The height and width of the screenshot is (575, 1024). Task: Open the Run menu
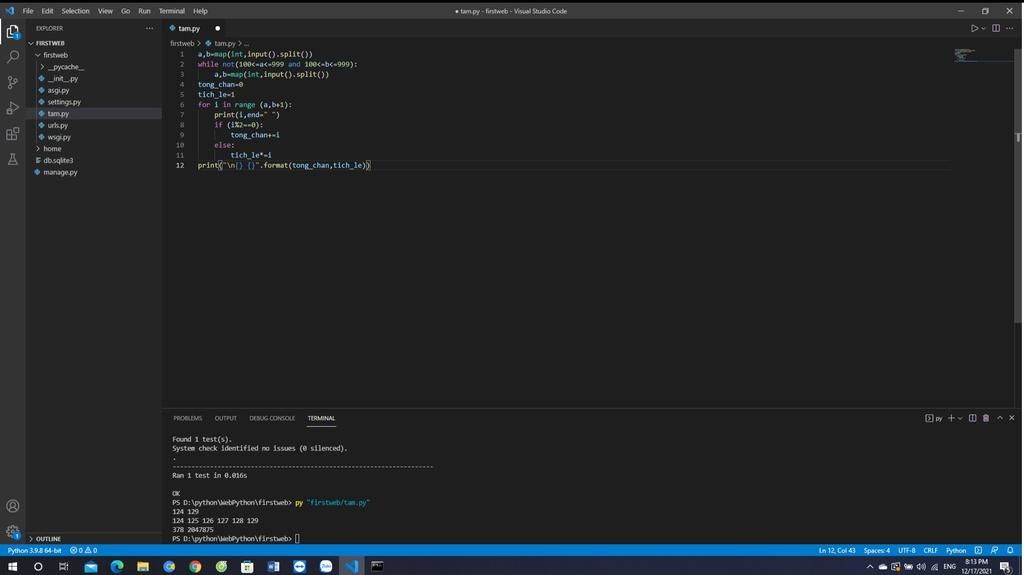tap(144, 11)
